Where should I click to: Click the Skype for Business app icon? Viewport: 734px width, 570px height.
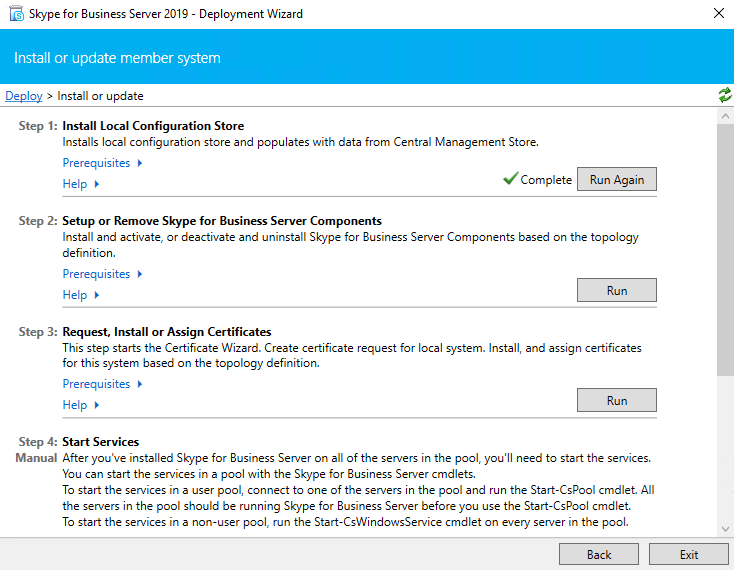tap(15, 14)
